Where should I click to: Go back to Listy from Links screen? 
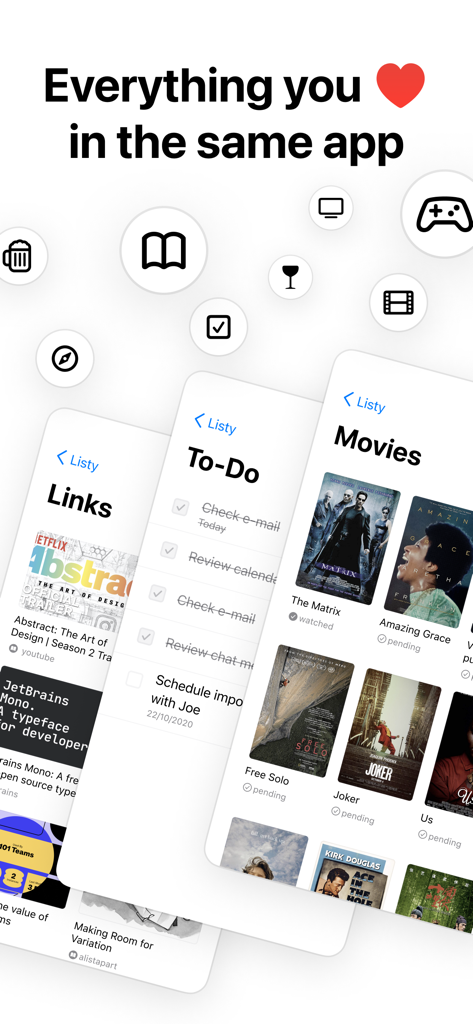[77, 460]
